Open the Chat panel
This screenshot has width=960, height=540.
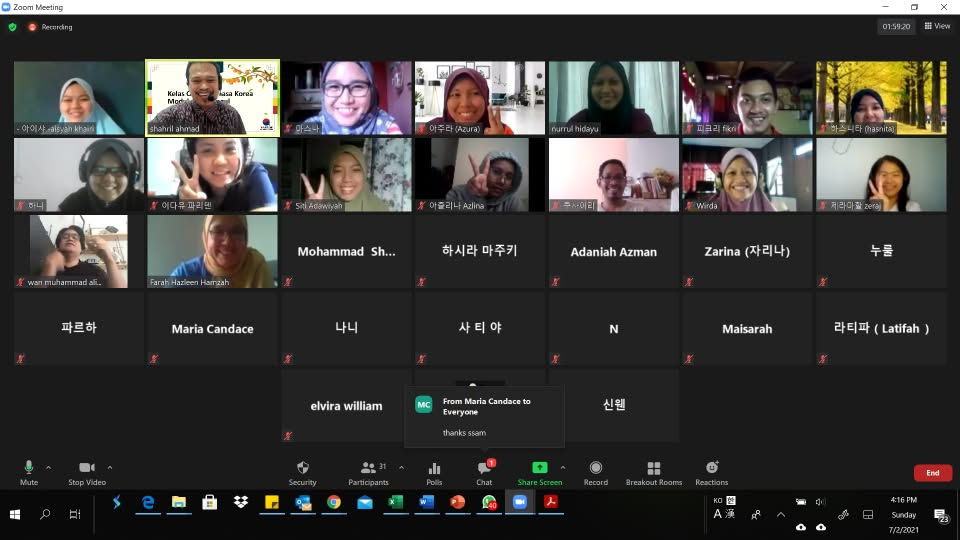(x=484, y=473)
